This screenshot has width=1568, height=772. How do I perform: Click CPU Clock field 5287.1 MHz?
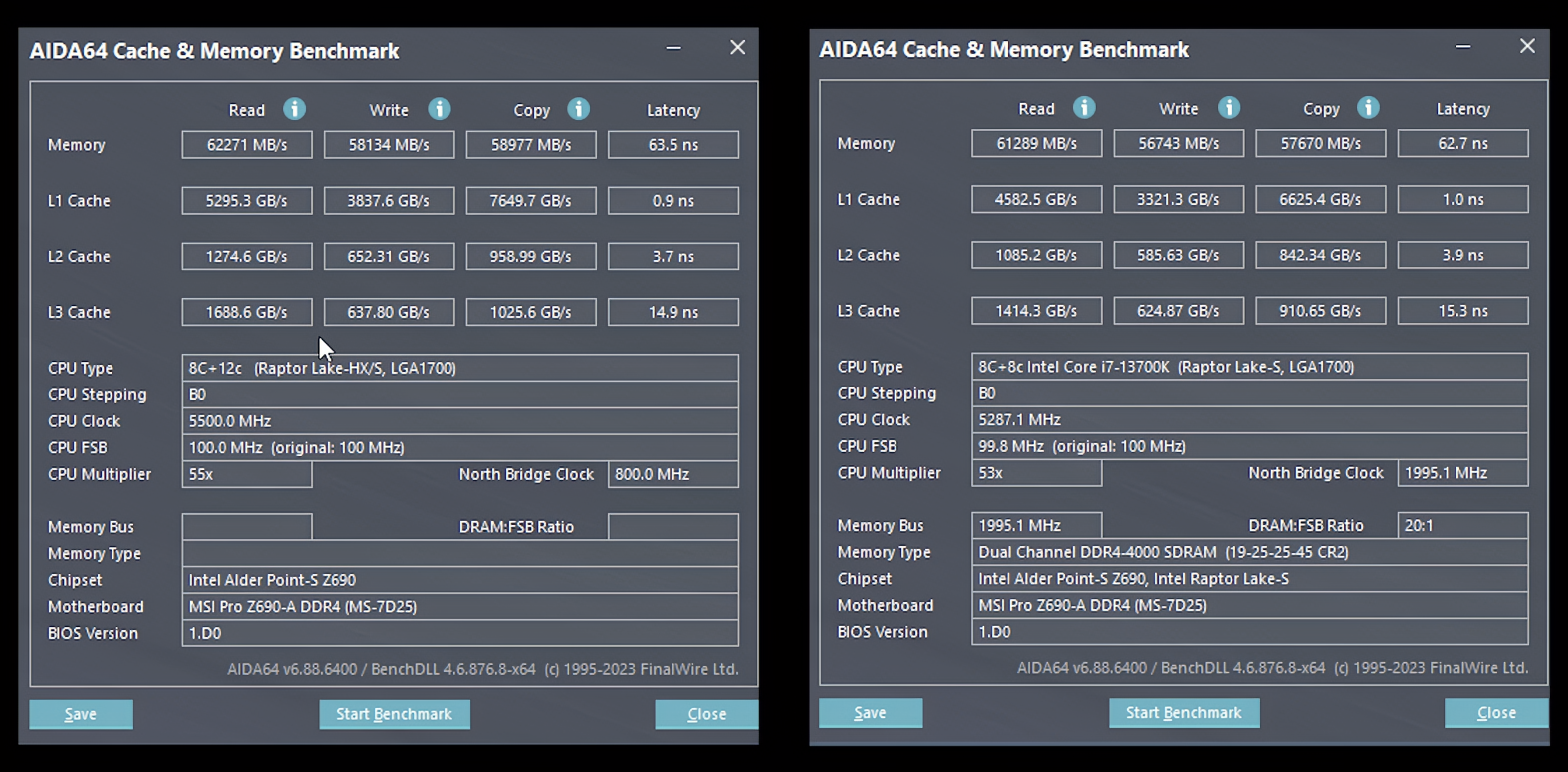[x=1249, y=419]
